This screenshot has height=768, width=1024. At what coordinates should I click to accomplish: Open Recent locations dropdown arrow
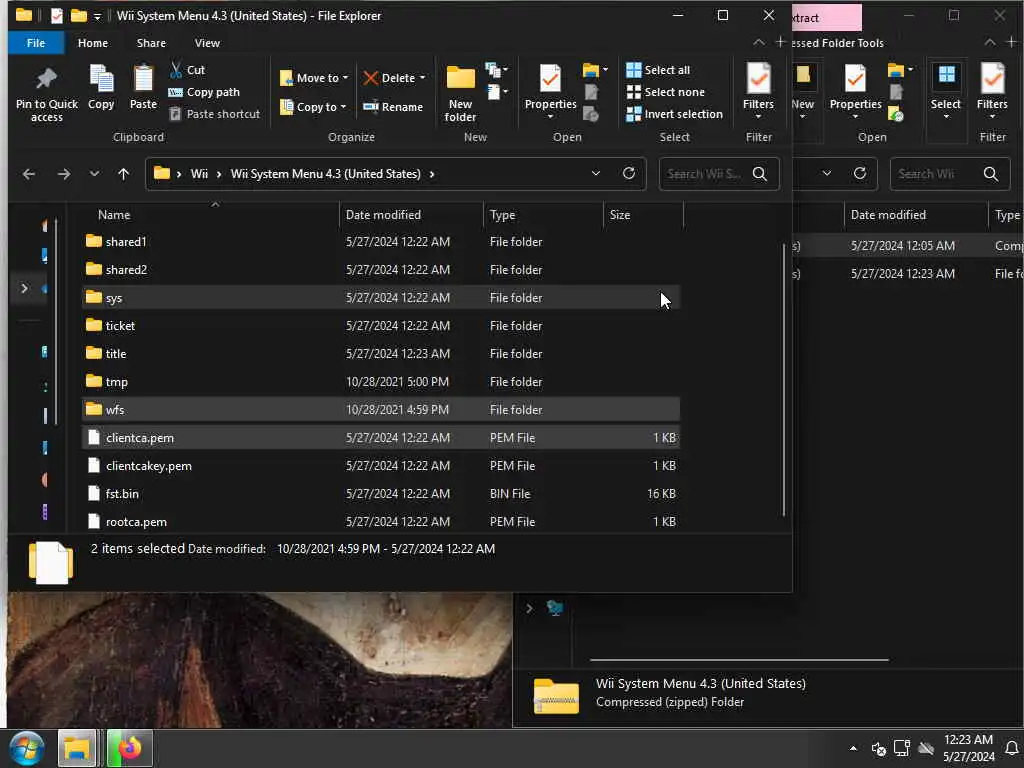tap(94, 174)
